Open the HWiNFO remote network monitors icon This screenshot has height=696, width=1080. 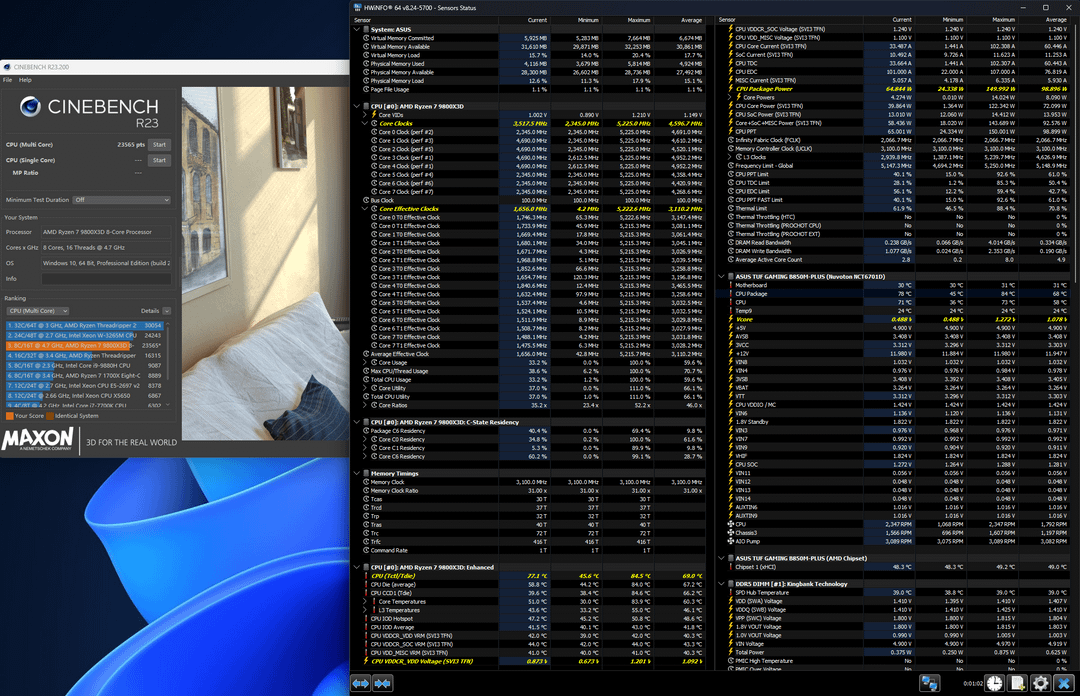tap(930, 683)
